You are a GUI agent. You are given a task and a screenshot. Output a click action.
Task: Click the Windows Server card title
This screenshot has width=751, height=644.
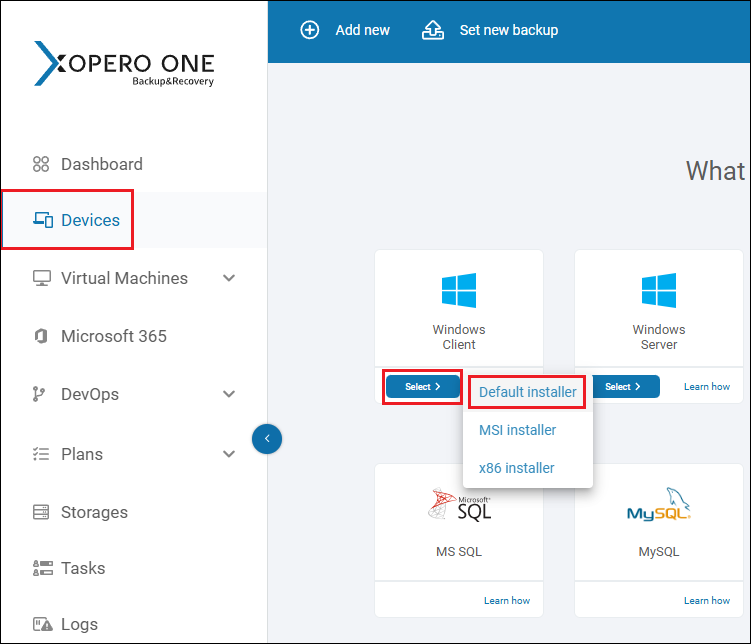659,337
